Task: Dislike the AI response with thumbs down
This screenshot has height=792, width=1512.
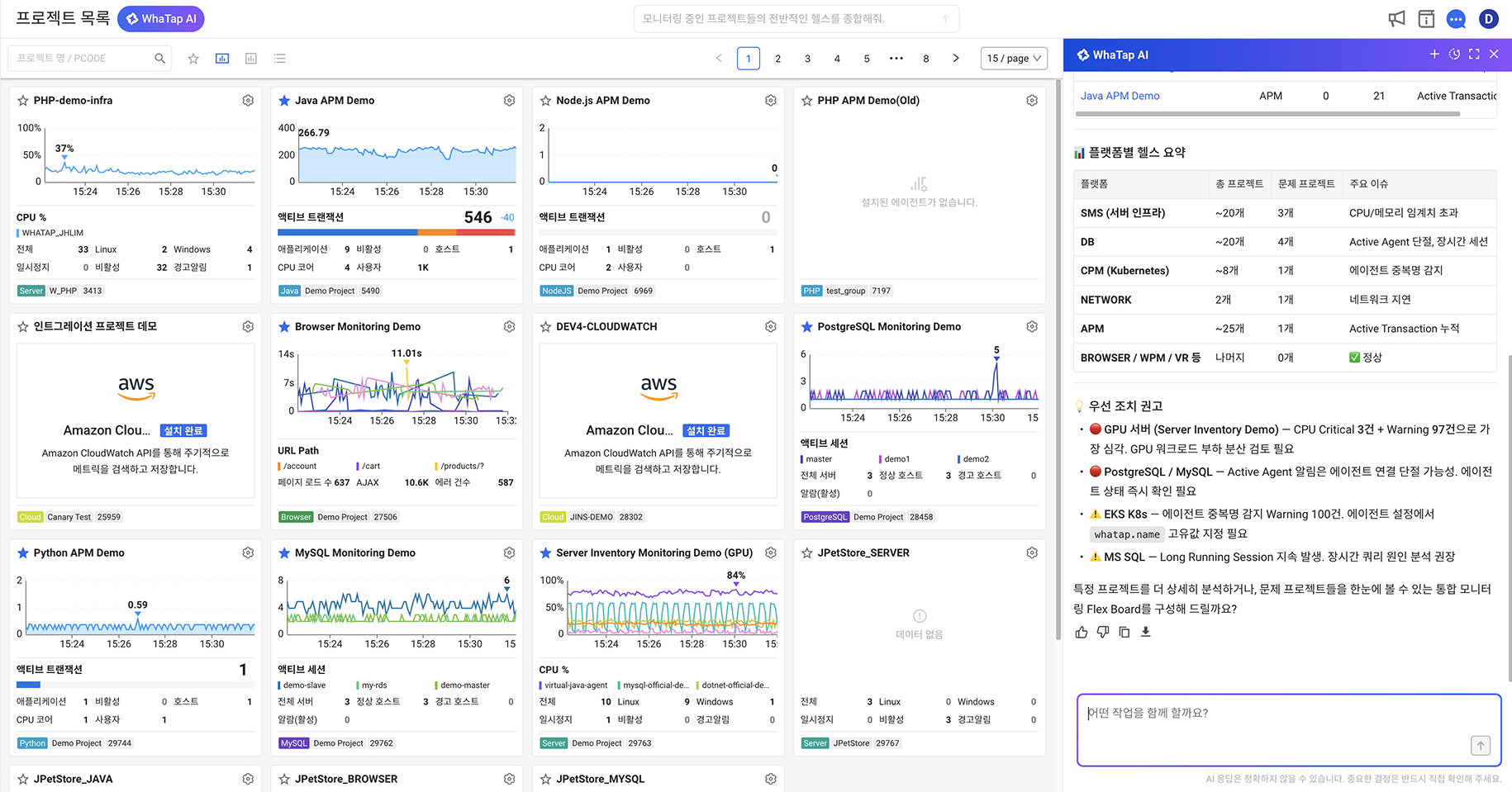Action: pos(1103,632)
